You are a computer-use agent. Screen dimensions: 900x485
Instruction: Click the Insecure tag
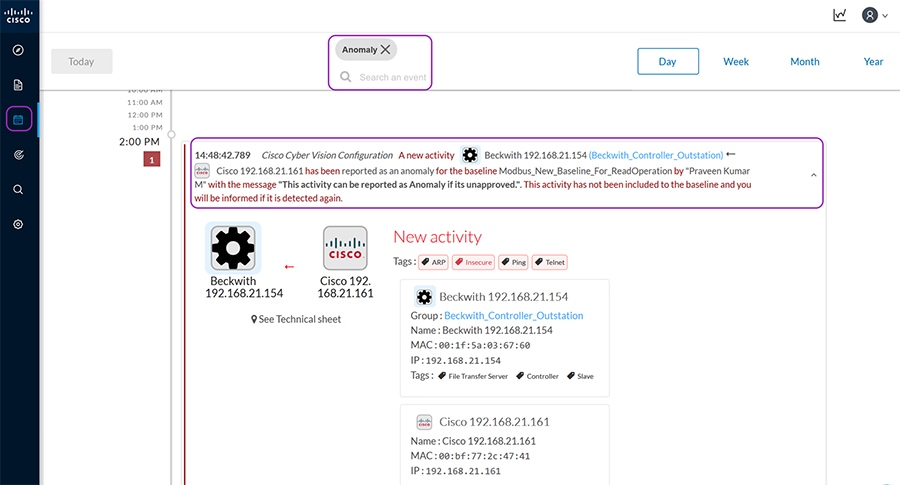coord(474,262)
